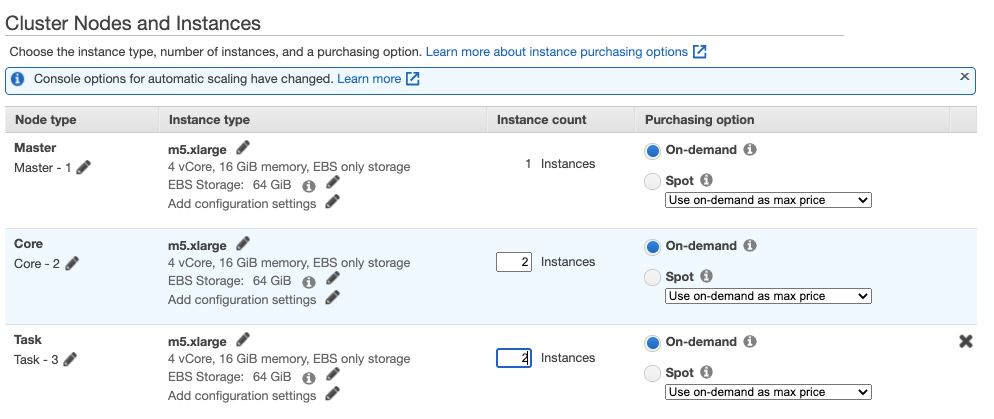The height and width of the screenshot is (419, 994).
Task: Remove the Task node row with X
Action: click(965, 341)
